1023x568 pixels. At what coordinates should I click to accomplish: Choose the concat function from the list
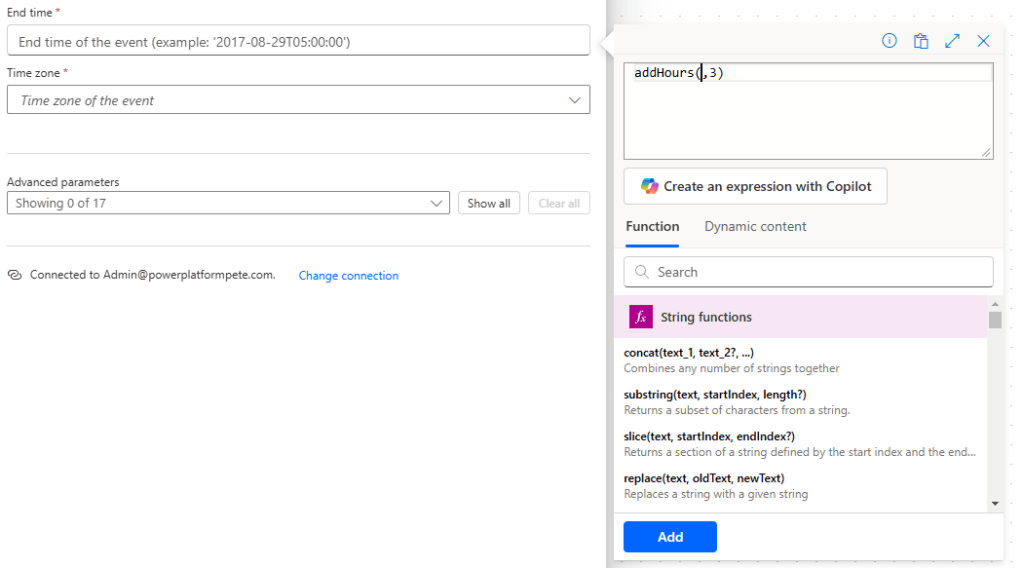pyautogui.click(x=688, y=353)
